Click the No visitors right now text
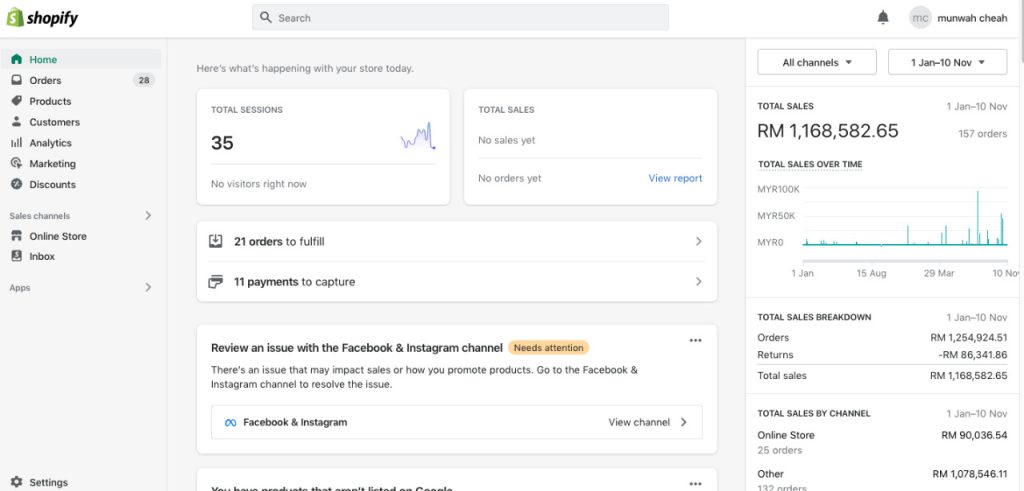This screenshot has width=1024, height=491. click(x=259, y=184)
